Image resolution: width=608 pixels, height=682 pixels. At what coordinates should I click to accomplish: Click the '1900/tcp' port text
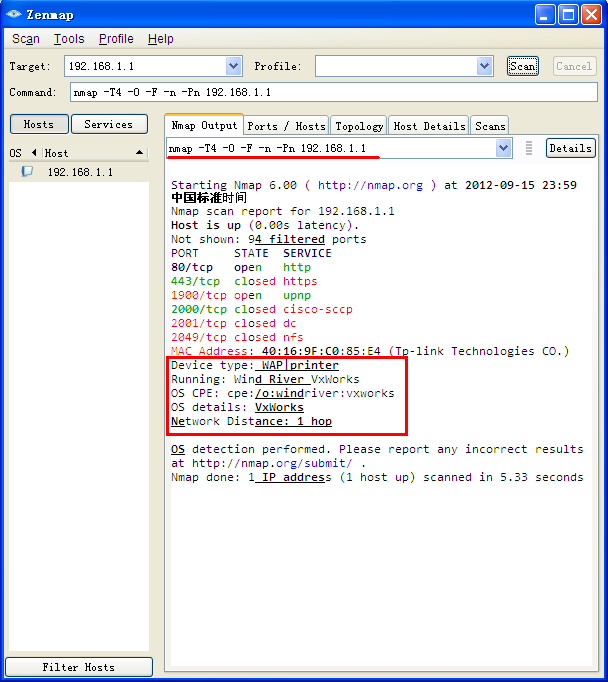(199, 295)
